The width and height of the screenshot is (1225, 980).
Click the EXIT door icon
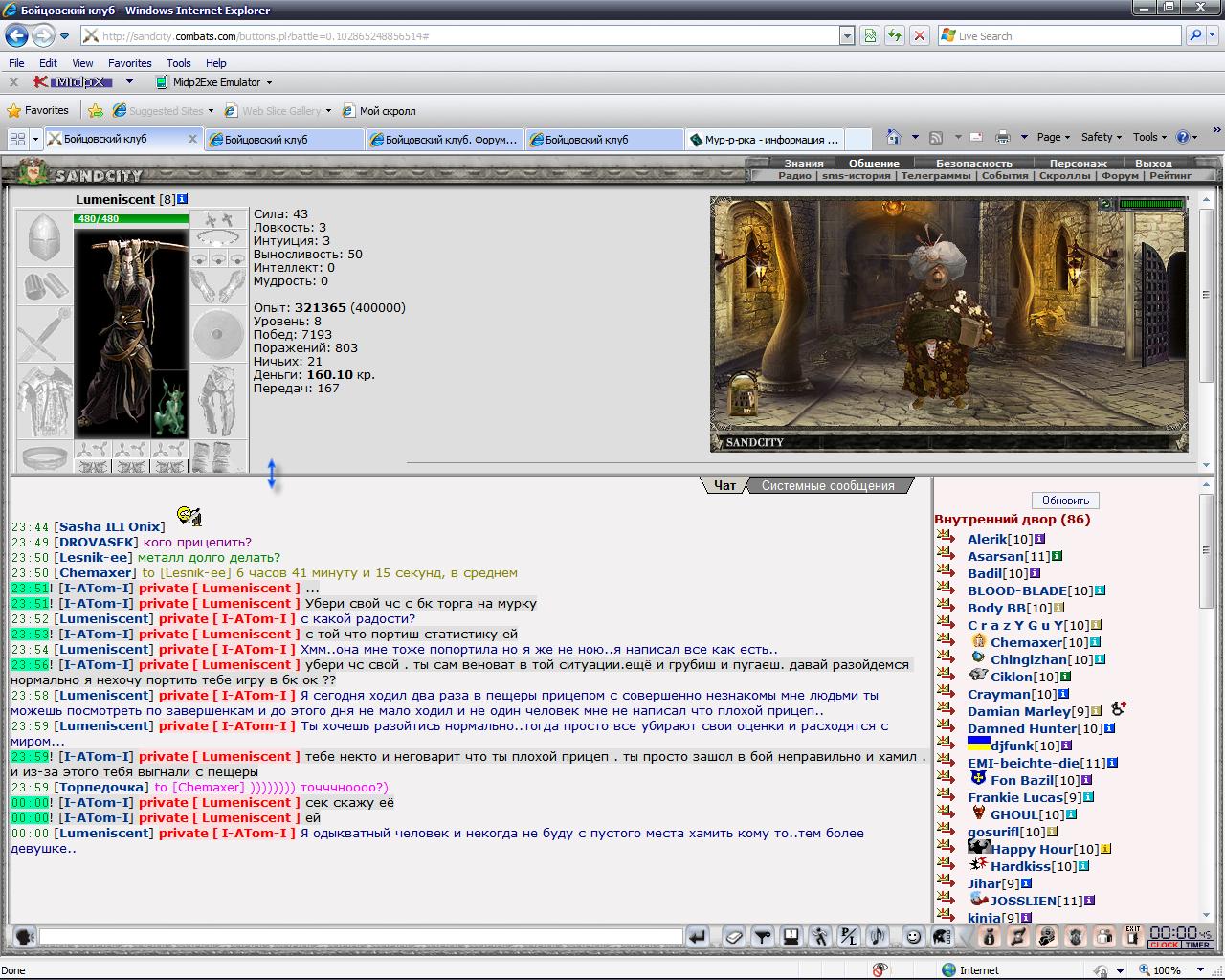click(x=1132, y=937)
